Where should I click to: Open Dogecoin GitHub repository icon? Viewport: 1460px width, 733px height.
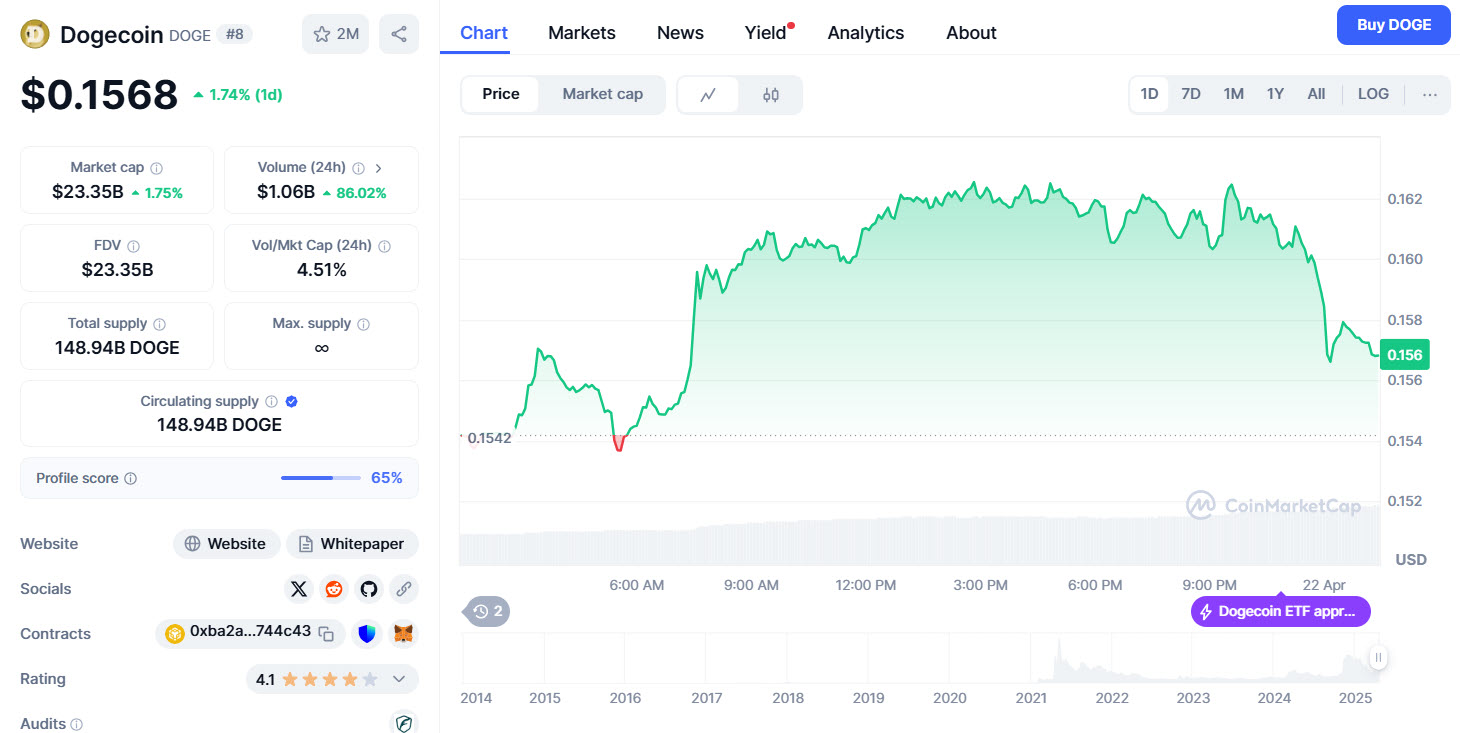pyautogui.click(x=369, y=589)
